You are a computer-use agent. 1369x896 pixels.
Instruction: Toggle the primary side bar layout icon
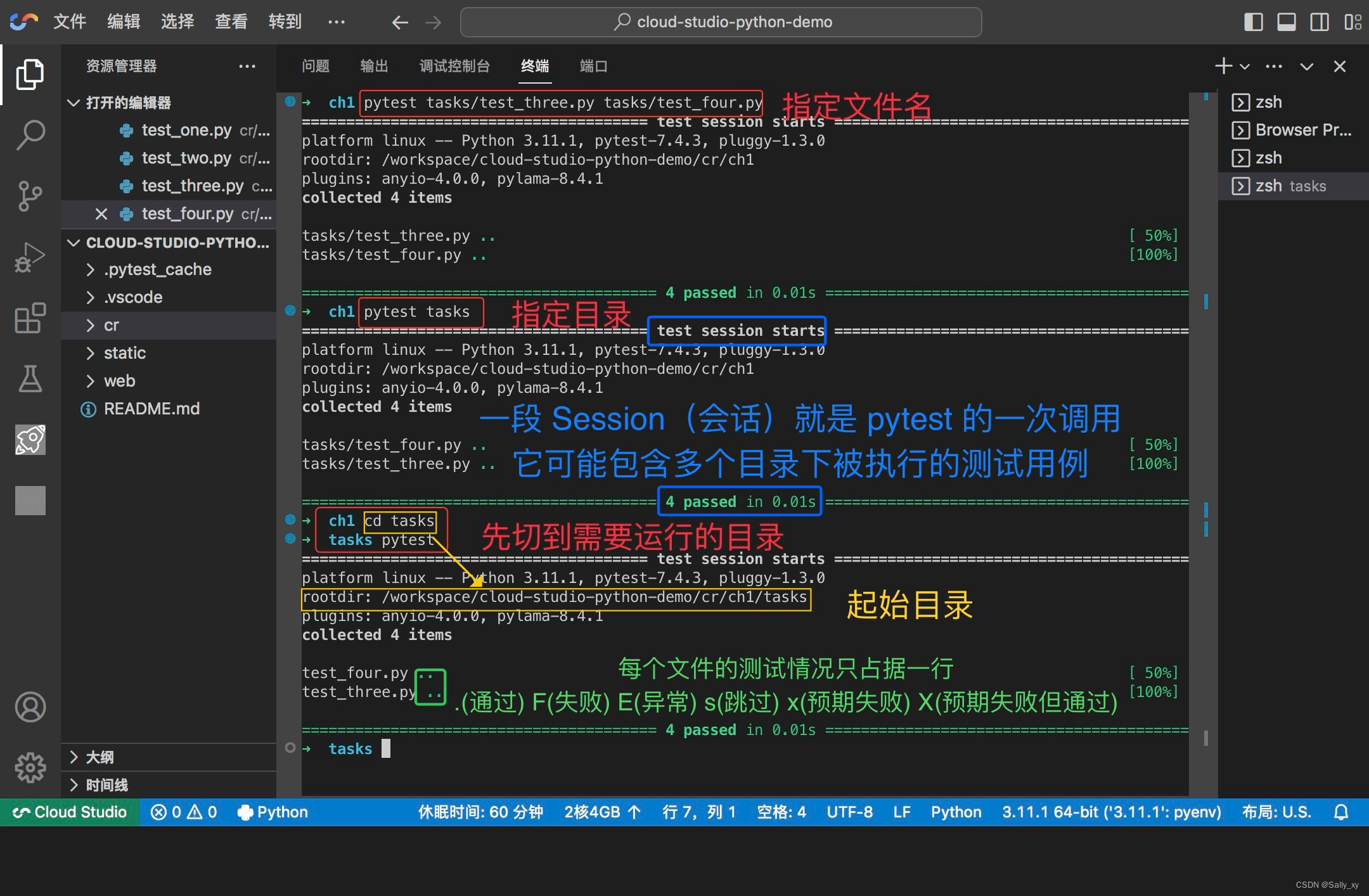click(x=1253, y=22)
